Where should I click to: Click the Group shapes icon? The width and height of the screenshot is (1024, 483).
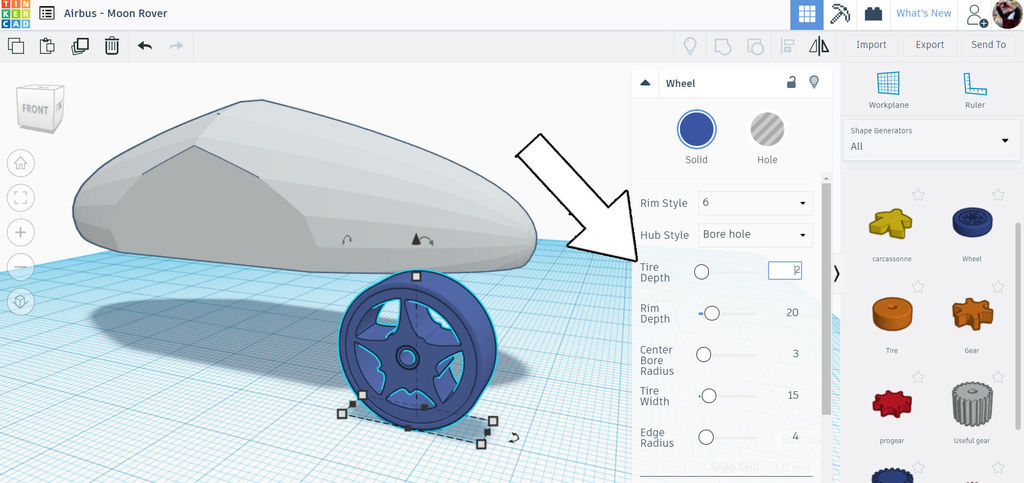722,46
